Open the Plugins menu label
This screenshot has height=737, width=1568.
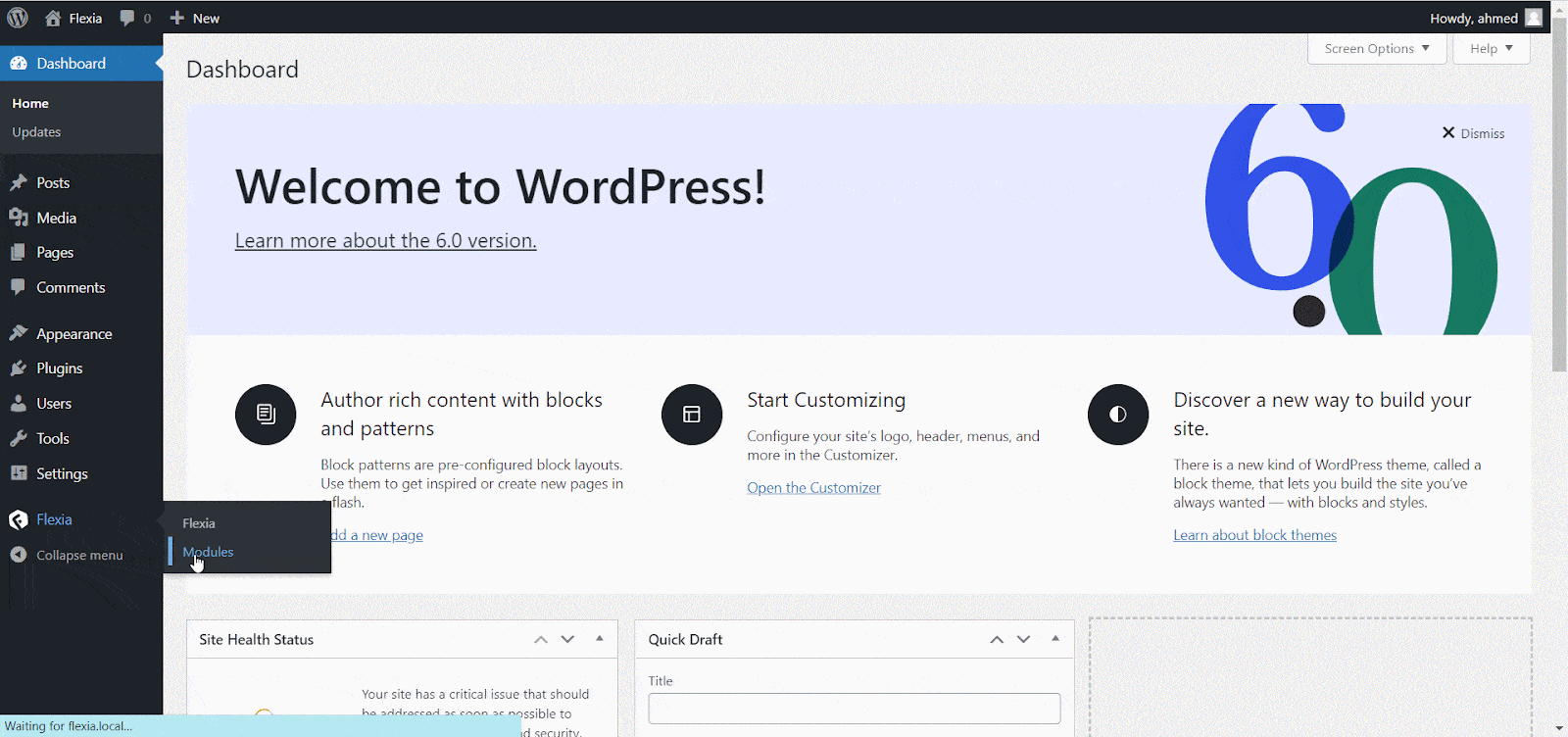[x=60, y=368]
